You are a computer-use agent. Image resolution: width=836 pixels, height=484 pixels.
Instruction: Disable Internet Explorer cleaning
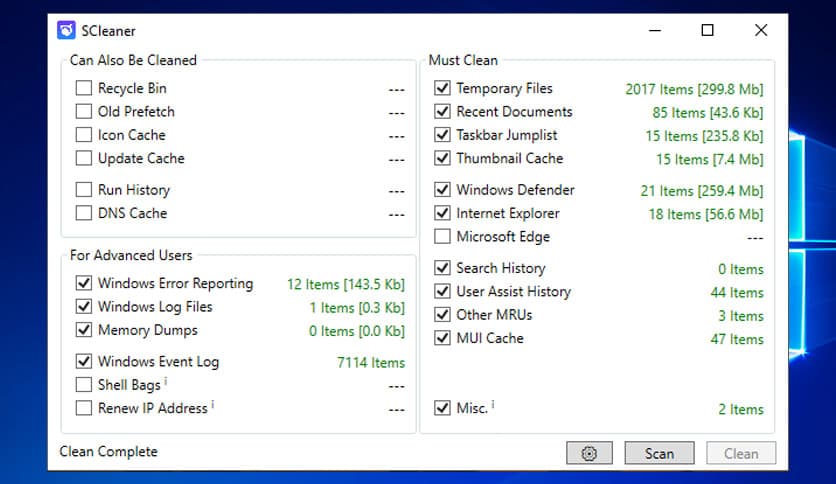[x=442, y=213]
